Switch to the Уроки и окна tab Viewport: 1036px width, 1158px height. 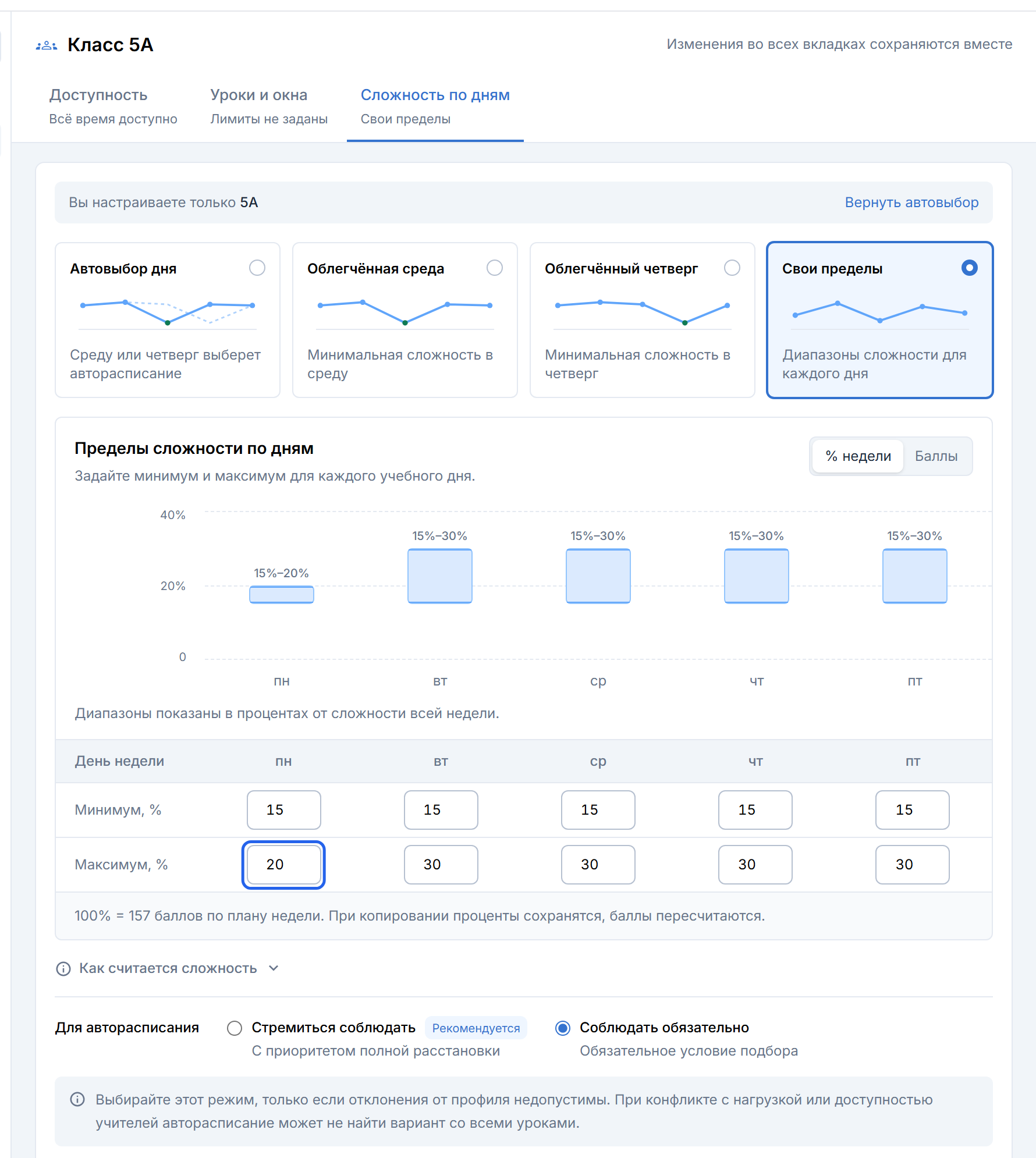point(269,106)
